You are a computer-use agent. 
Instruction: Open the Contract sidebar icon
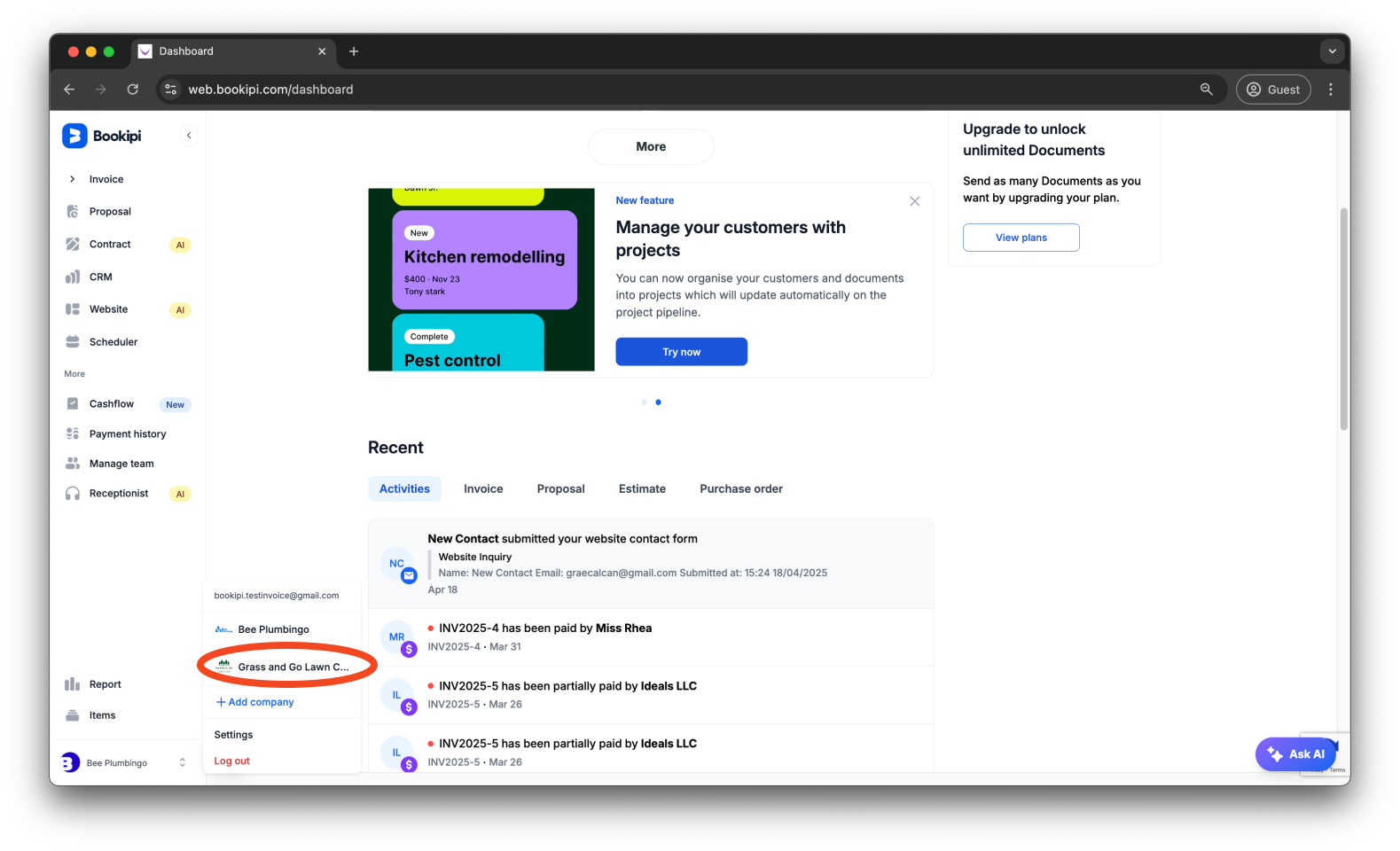tap(73, 244)
